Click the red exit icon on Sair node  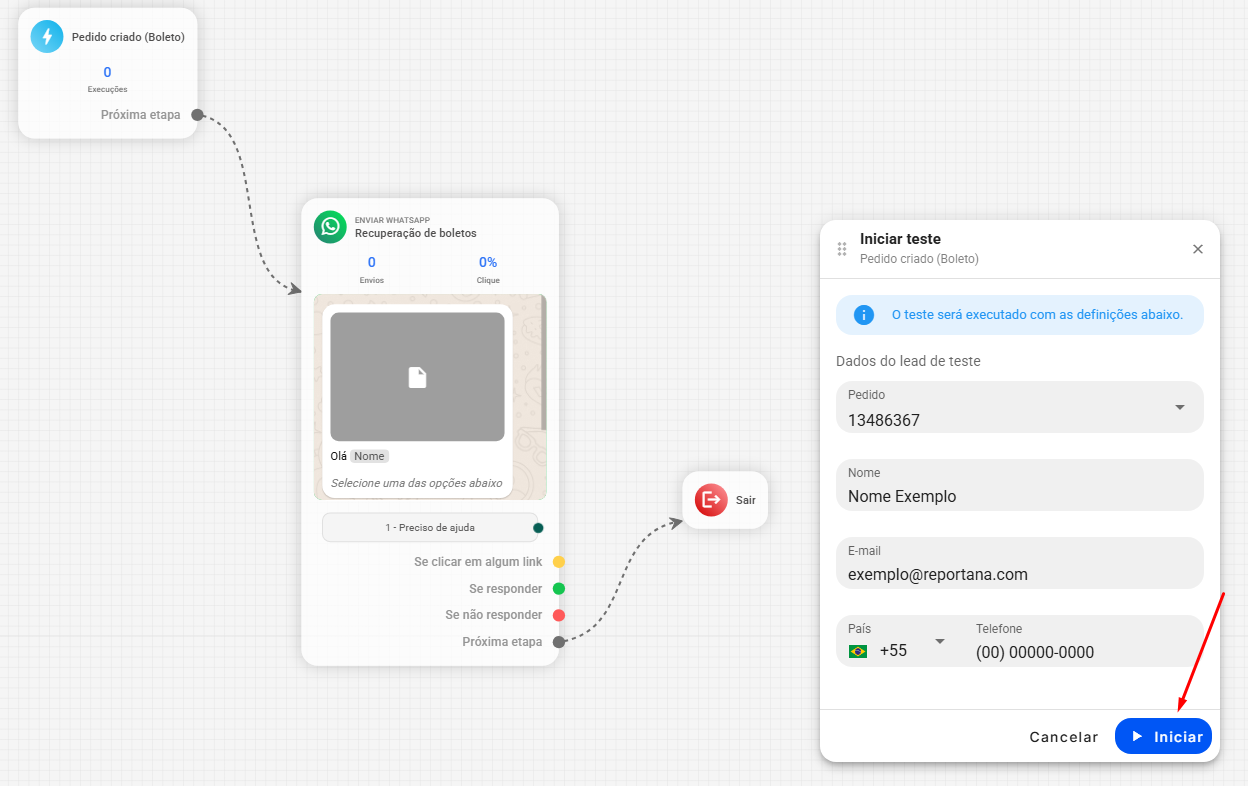[x=711, y=500]
